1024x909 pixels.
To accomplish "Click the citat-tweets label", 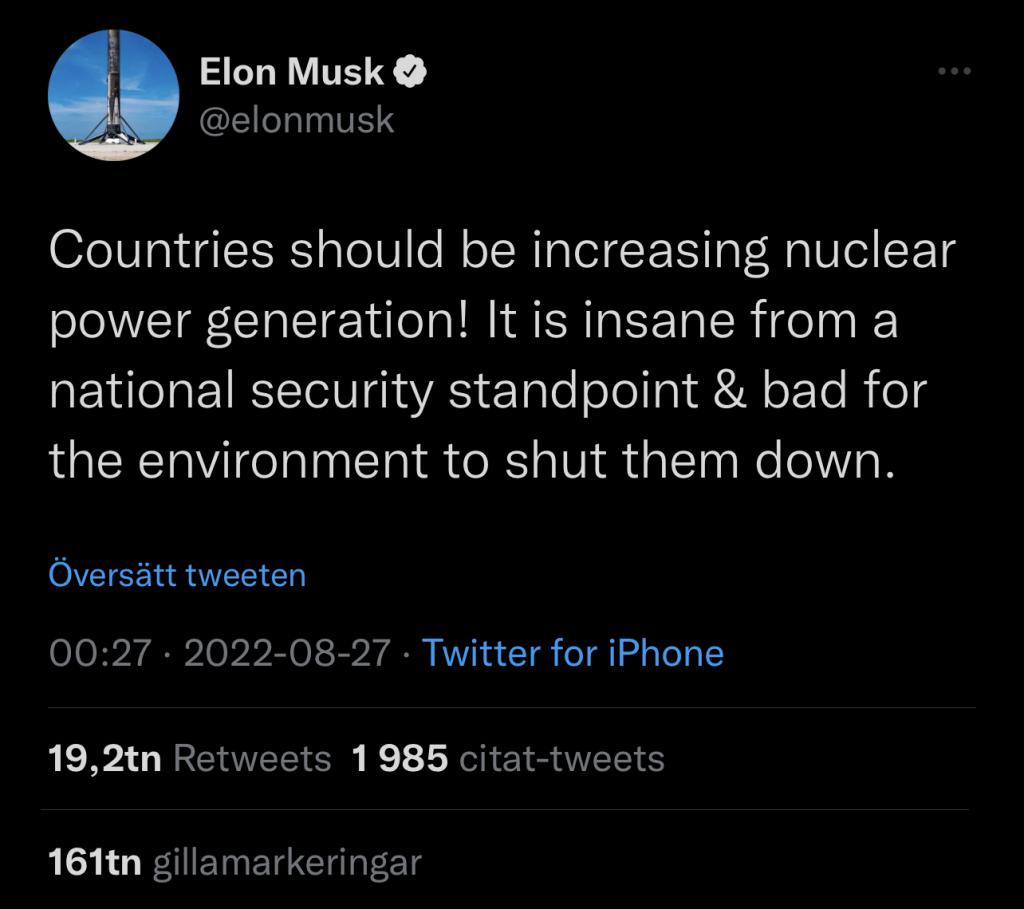I will [562, 759].
